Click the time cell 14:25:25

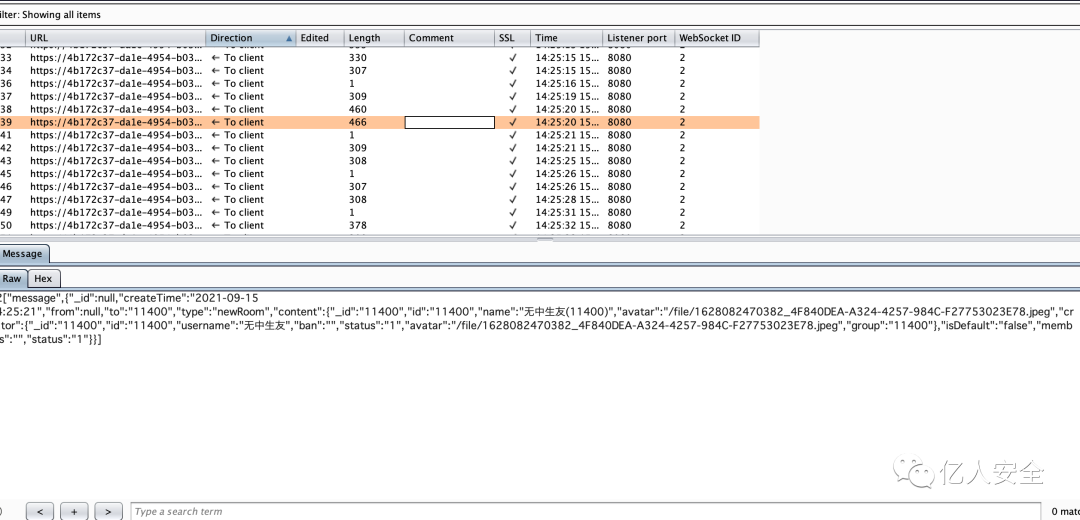(567, 160)
